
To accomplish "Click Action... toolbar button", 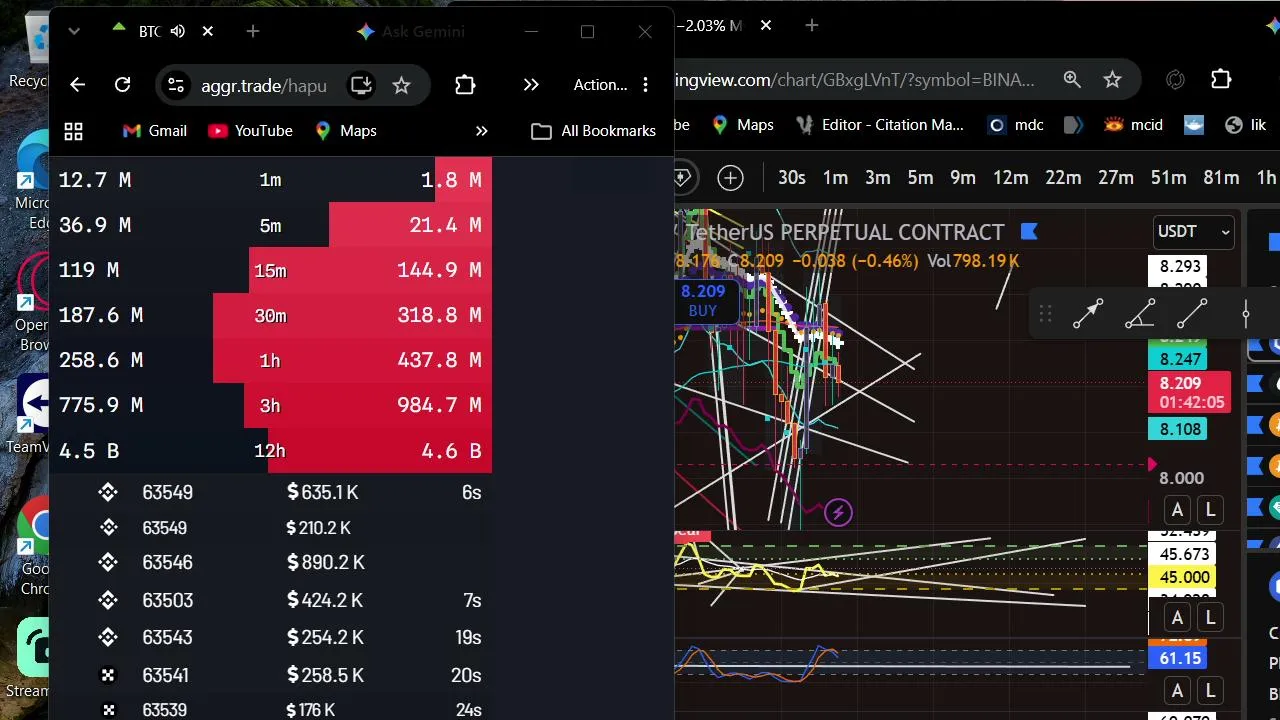I will tap(600, 85).
